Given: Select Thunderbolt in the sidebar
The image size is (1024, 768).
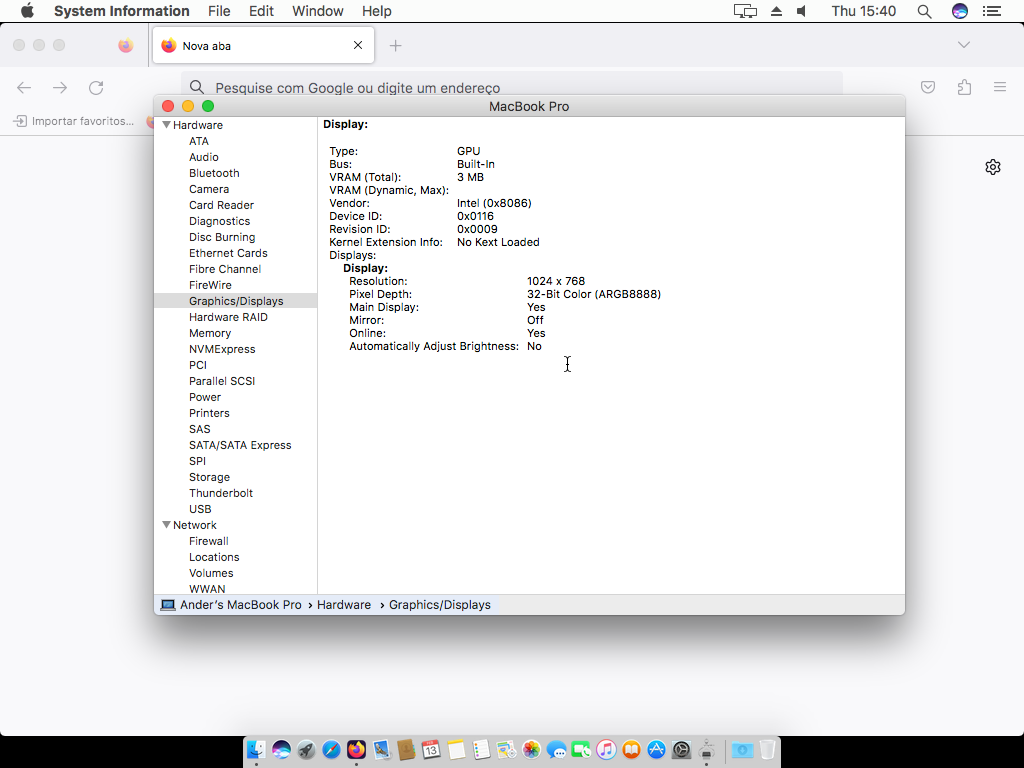Looking at the screenshot, I should (221, 493).
